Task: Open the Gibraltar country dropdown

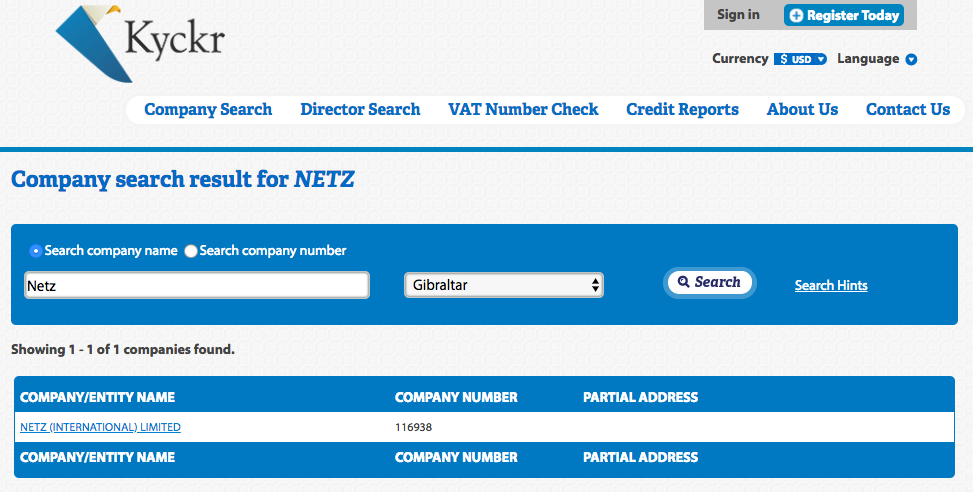Action: click(x=503, y=285)
